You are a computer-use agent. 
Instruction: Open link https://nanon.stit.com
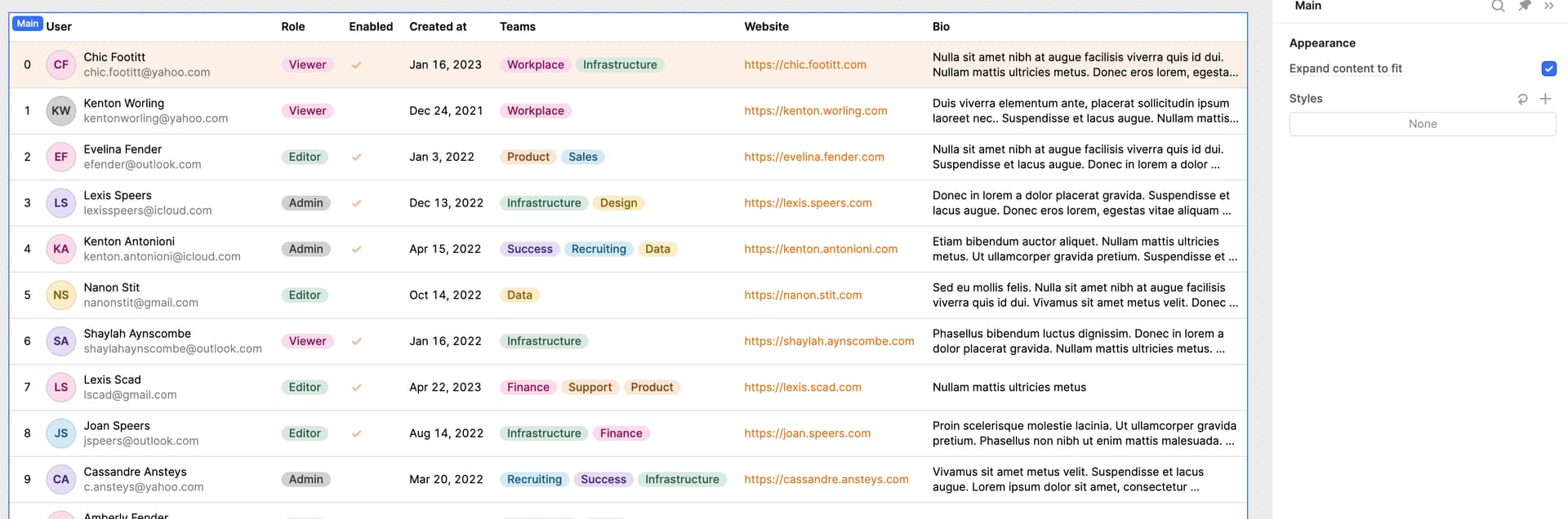(x=803, y=295)
